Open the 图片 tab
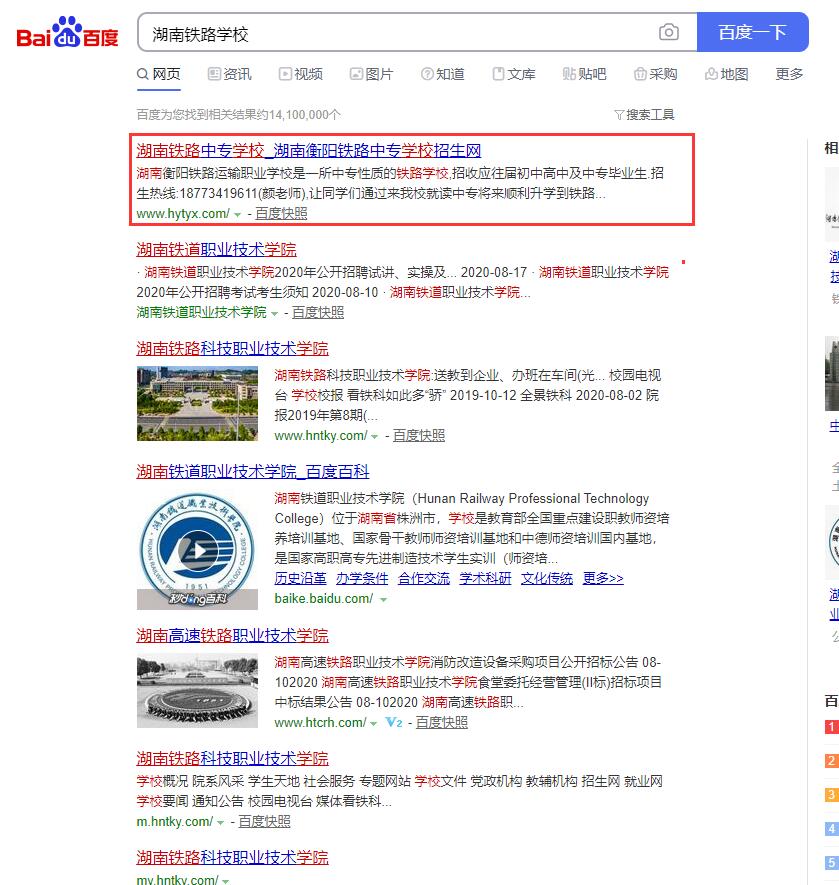The width and height of the screenshot is (839, 885). 371,74
